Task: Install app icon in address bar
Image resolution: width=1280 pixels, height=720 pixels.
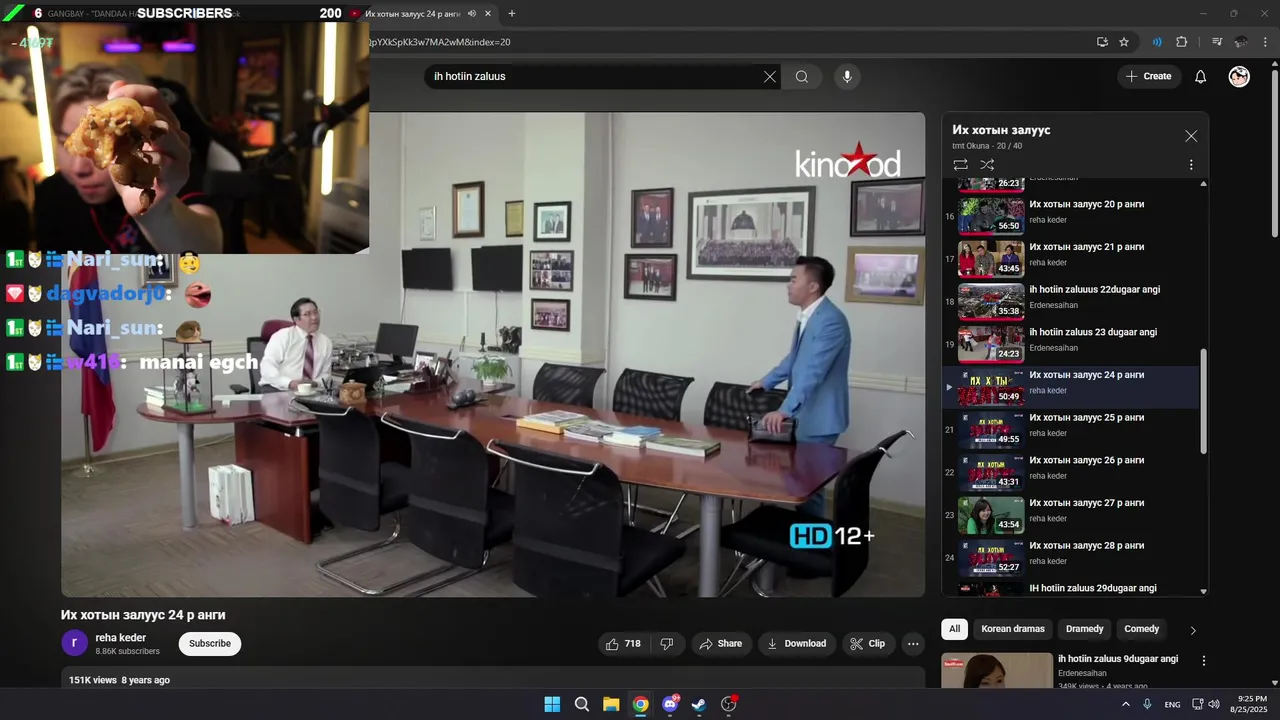Action: (x=1102, y=42)
